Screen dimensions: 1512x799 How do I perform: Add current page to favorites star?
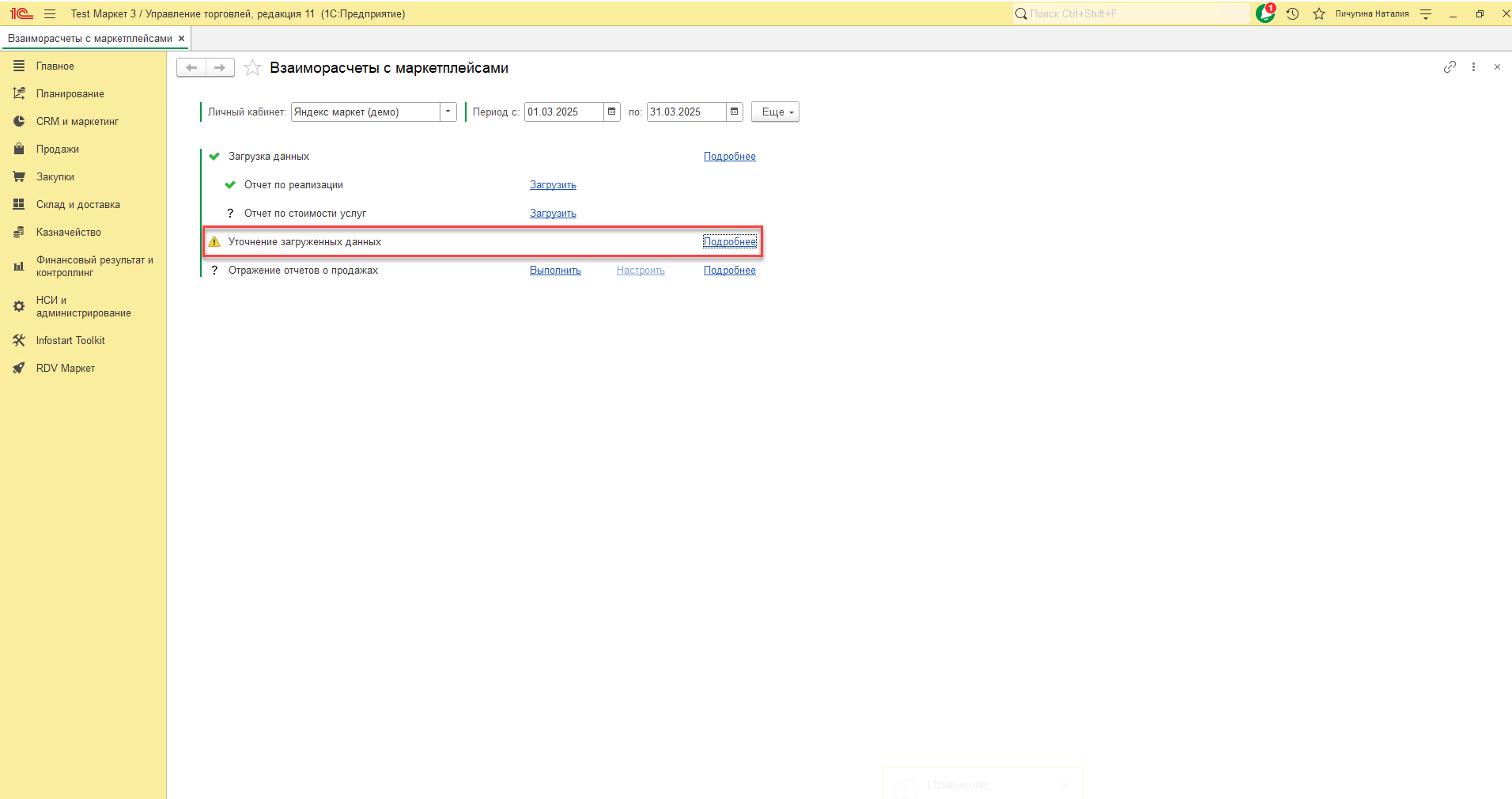click(252, 68)
